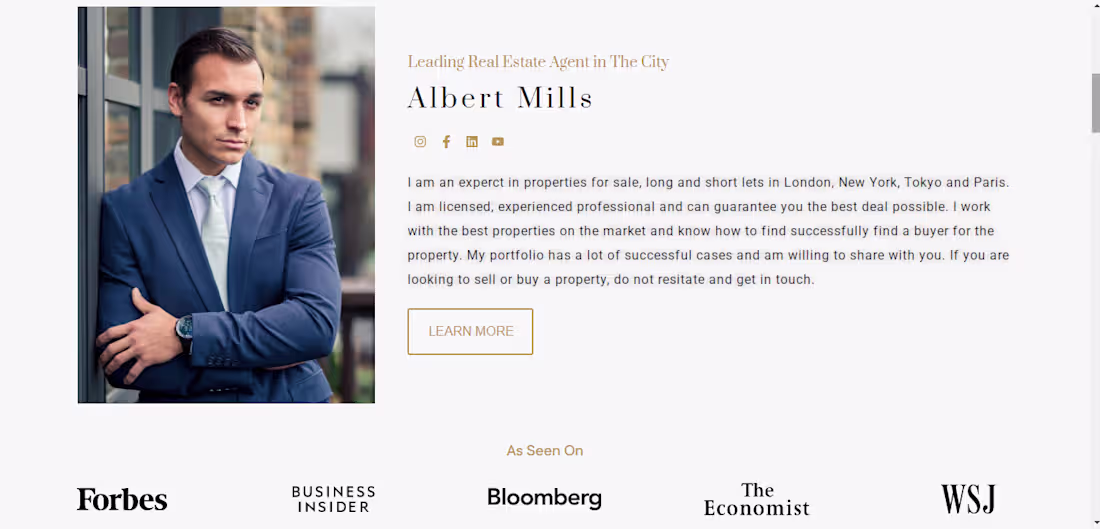Click the Forbes logo

coord(122,499)
